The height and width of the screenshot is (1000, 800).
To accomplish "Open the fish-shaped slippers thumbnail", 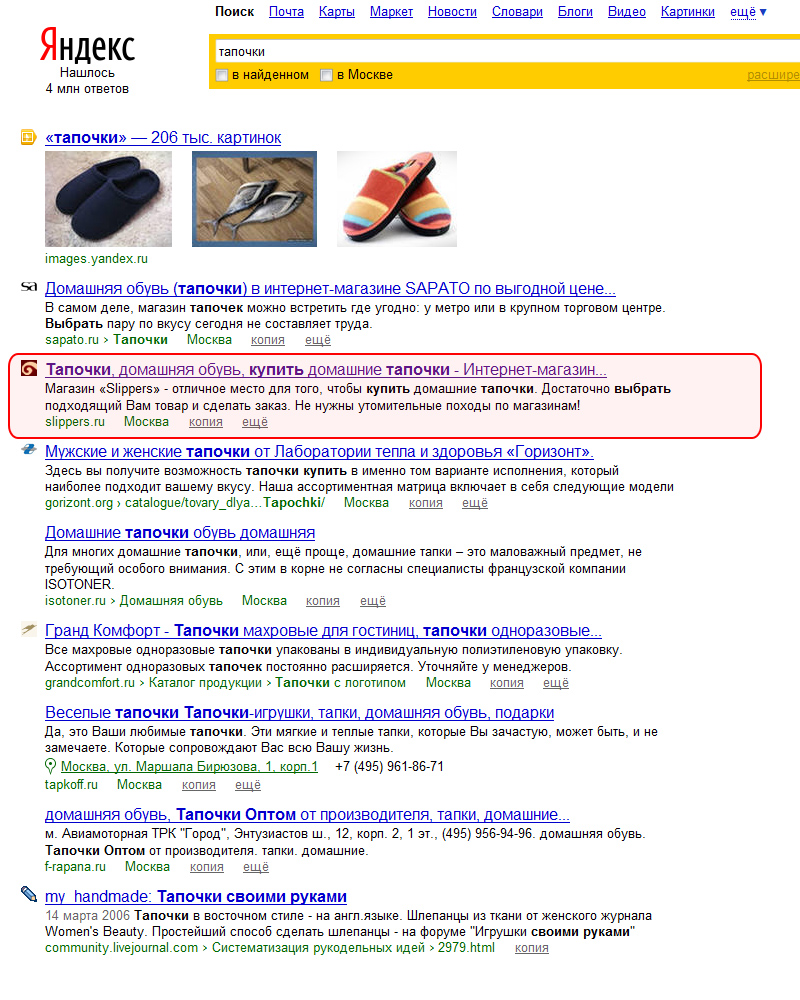I will pos(255,198).
